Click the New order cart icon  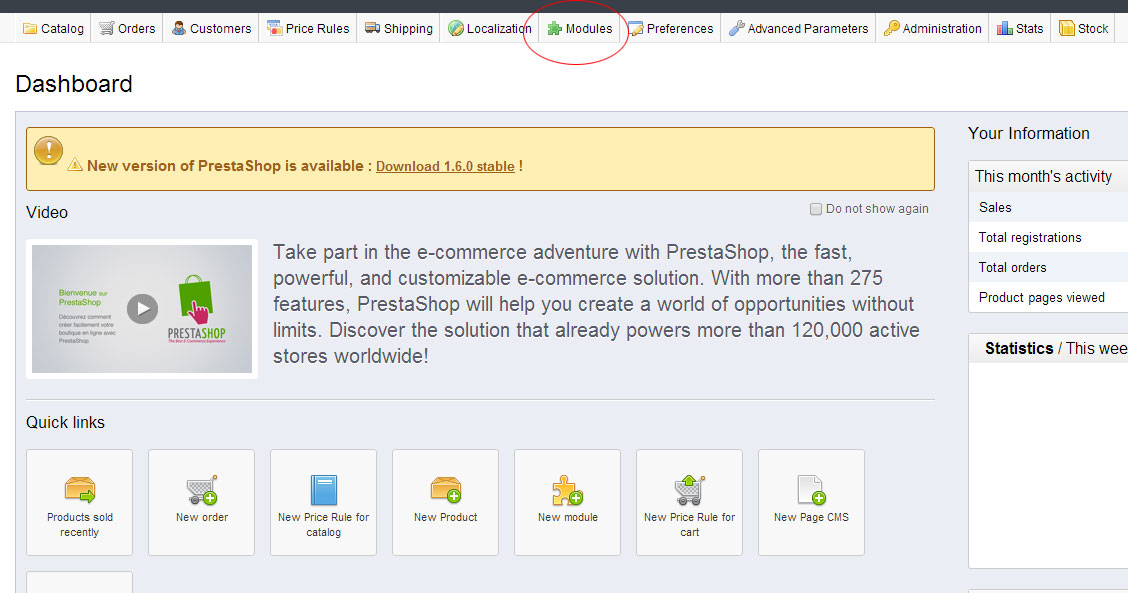point(201,490)
